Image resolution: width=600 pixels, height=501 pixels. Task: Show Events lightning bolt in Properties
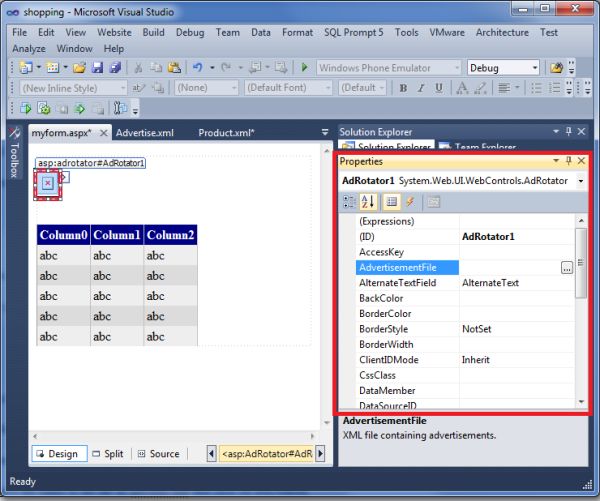pos(410,201)
